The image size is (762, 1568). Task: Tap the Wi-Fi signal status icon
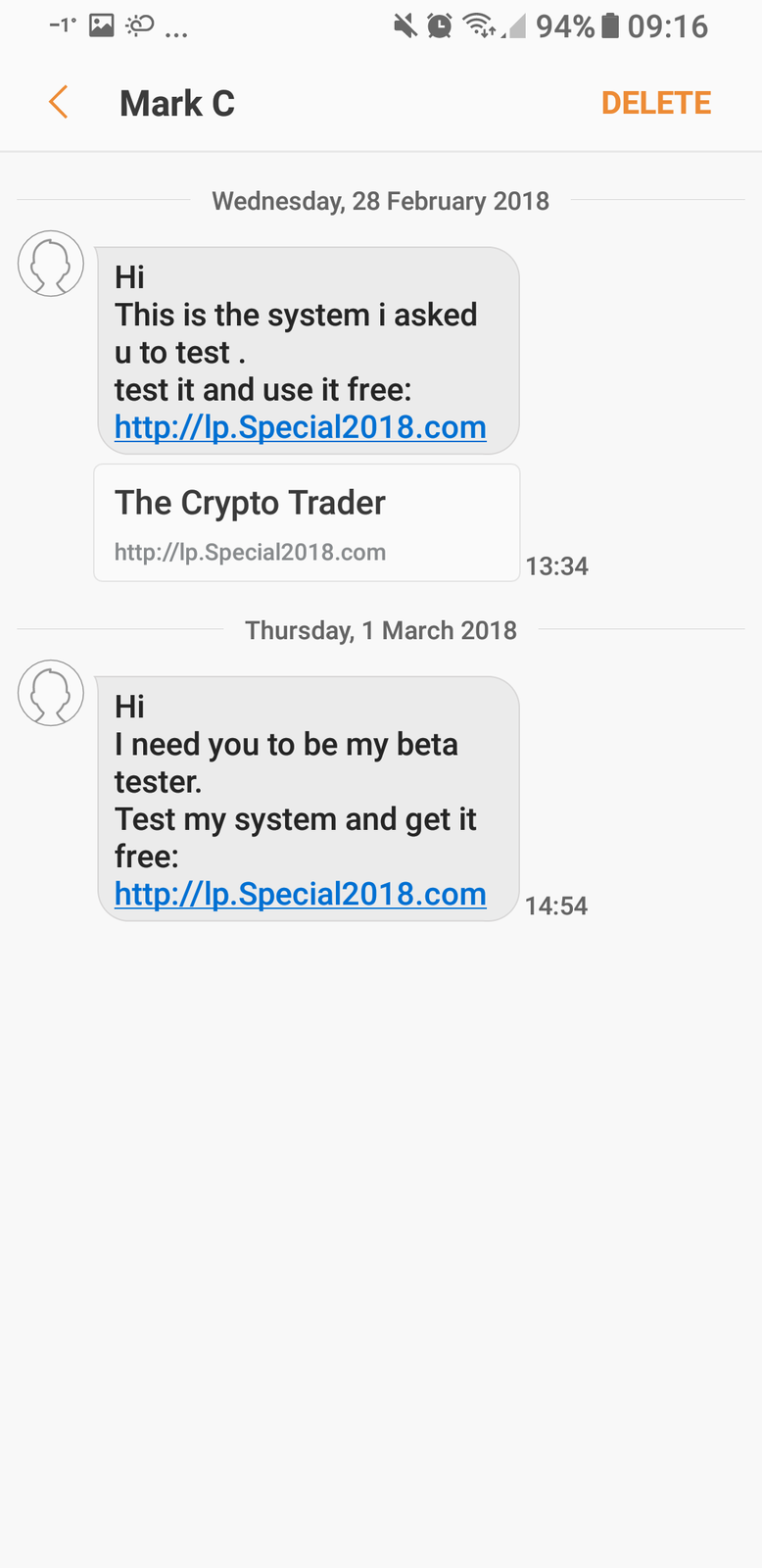479,25
